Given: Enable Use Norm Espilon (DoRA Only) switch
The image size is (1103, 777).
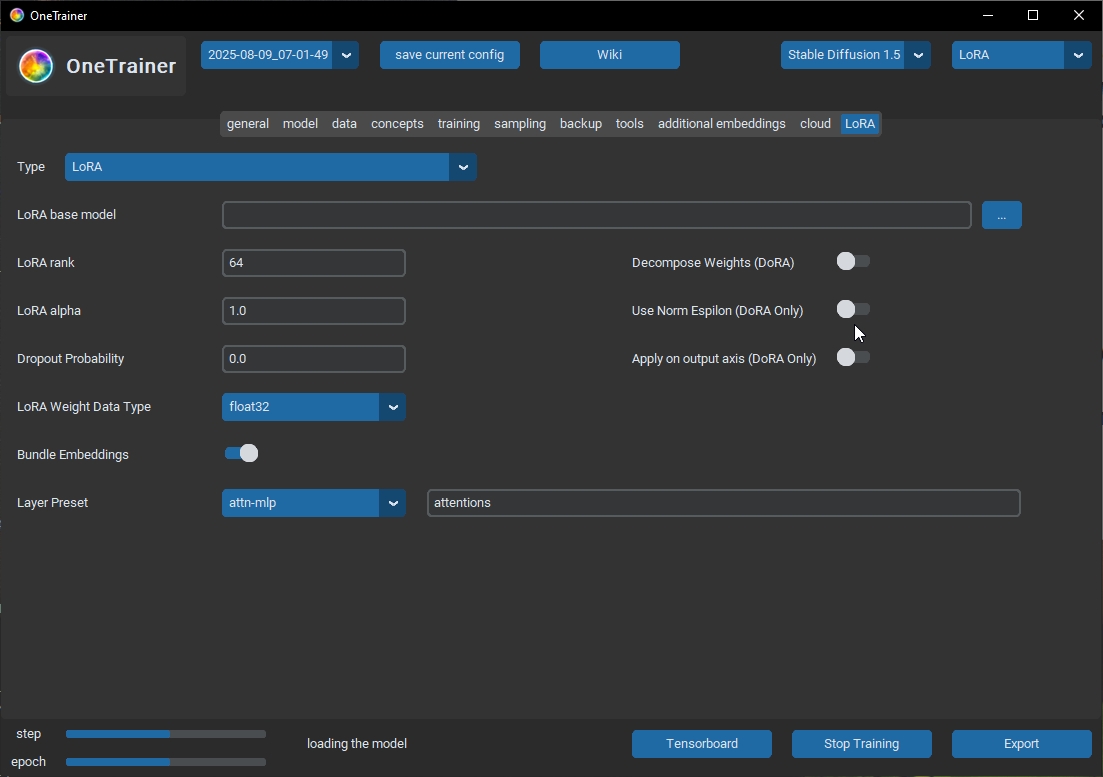Looking at the screenshot, I should (853, 309).
